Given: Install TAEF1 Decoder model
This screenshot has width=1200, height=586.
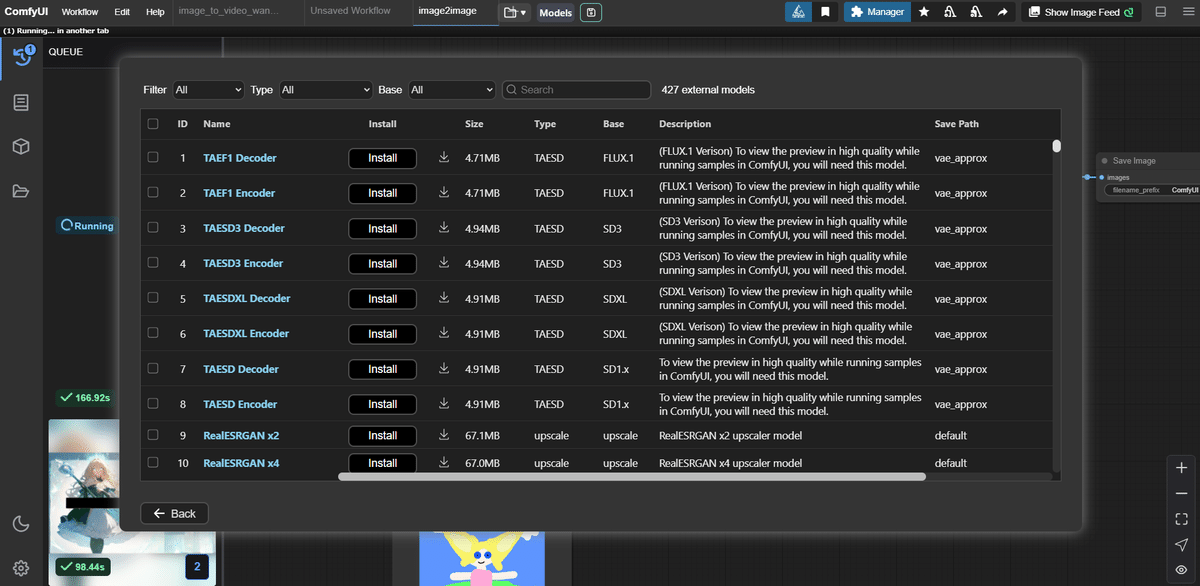Looking at the screenshot, I should click(x=382, y=158).
